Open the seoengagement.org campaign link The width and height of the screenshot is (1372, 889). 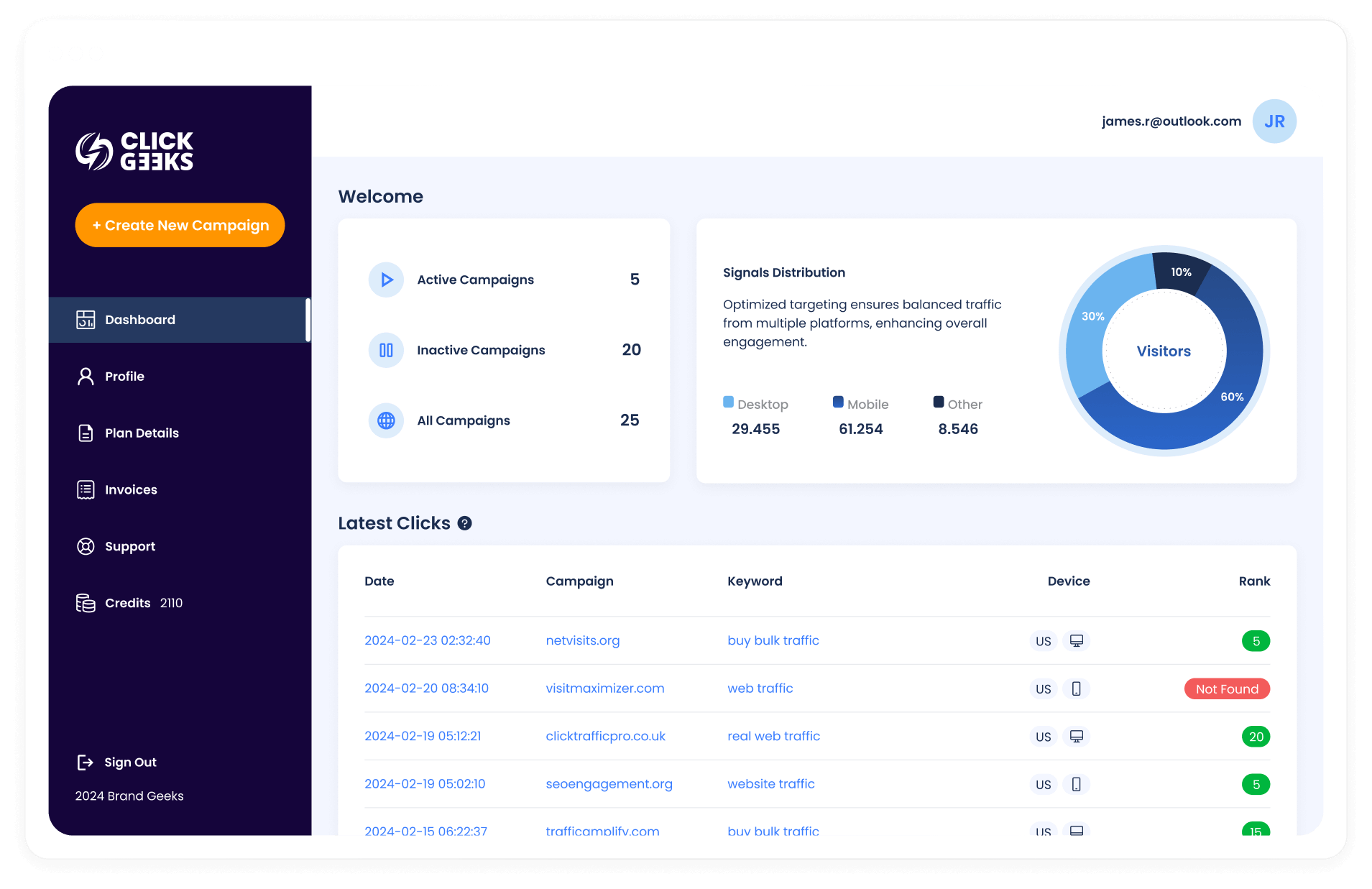[x=609, y=784]
